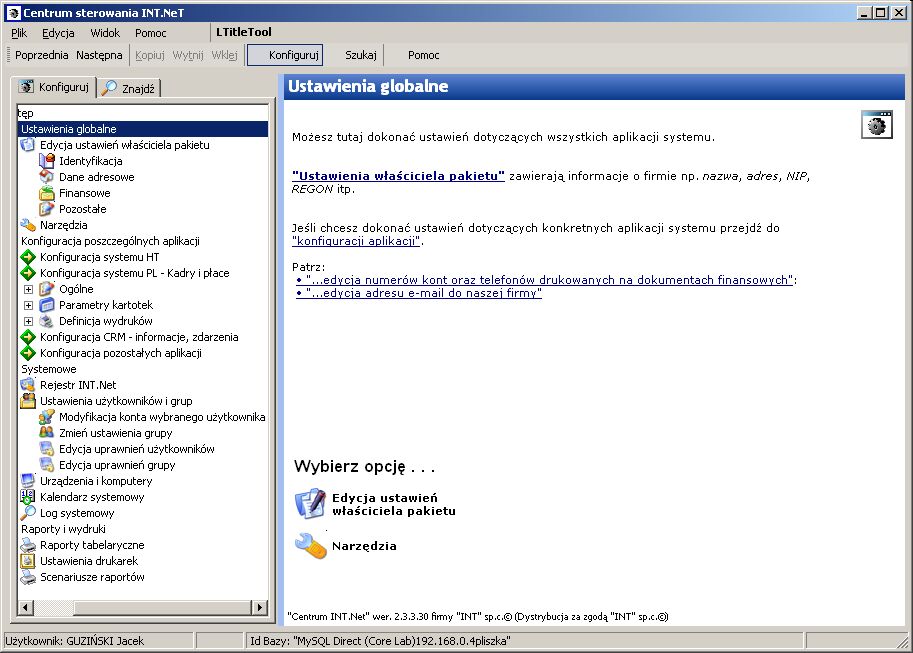The height and width of the screenshot is (653, 913).
Task: Click the gear window icon top right
Action: [x=876, y=125]
